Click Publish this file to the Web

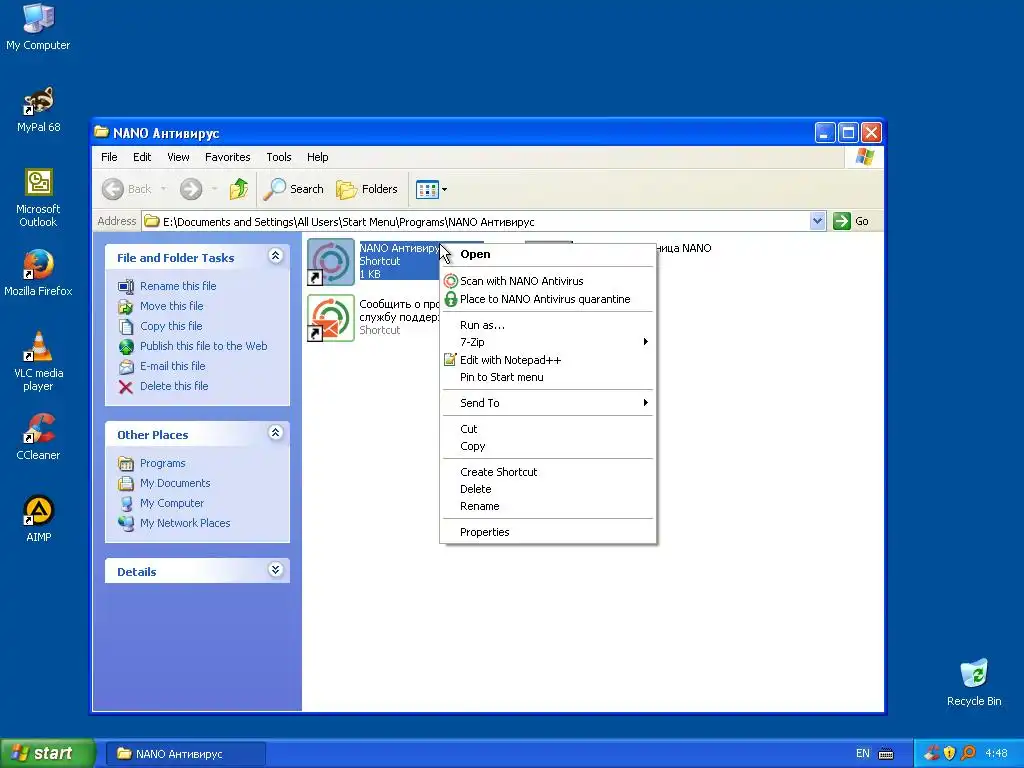point(203,346)
